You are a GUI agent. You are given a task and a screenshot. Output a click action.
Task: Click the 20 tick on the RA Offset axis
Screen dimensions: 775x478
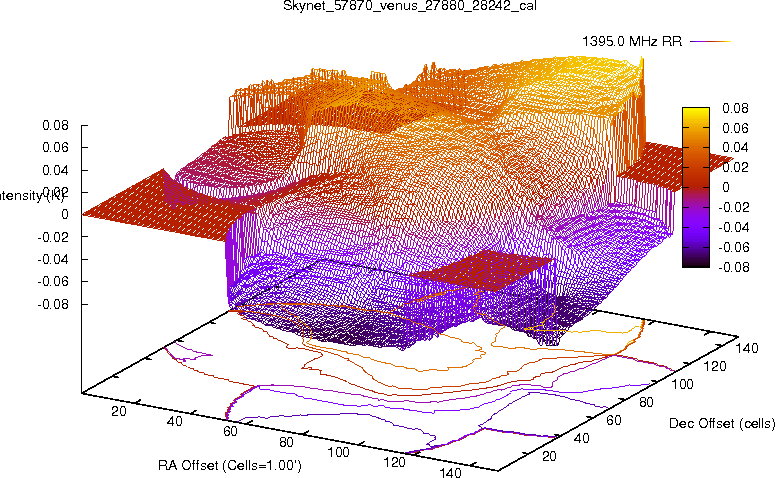click(x=119, y=411)
